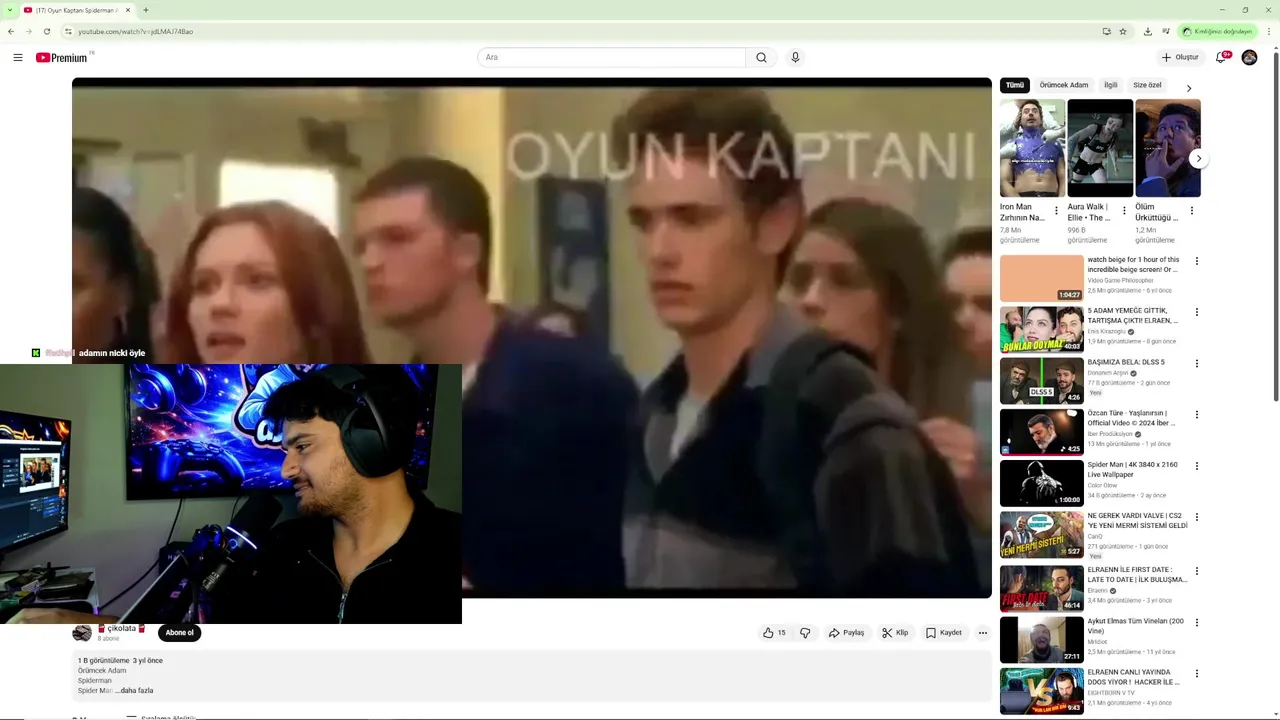Open the Ölüm Ürküttüğü short thumbnail
Image resolution: width=1280 pixels, height=720 pixels.
point(1168,148)
